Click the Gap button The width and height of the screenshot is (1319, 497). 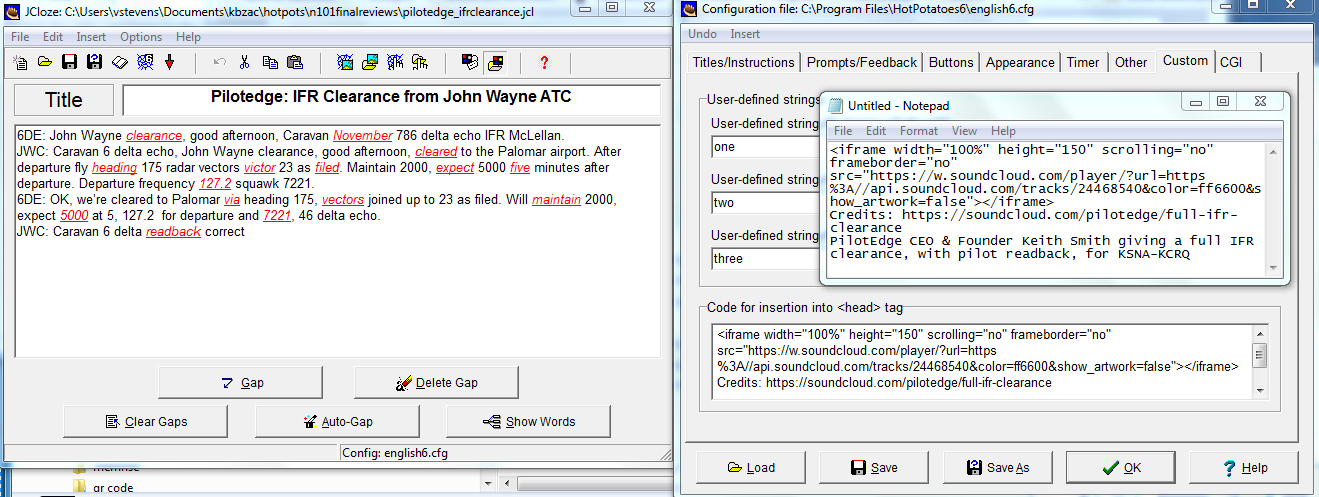point(240,383)
